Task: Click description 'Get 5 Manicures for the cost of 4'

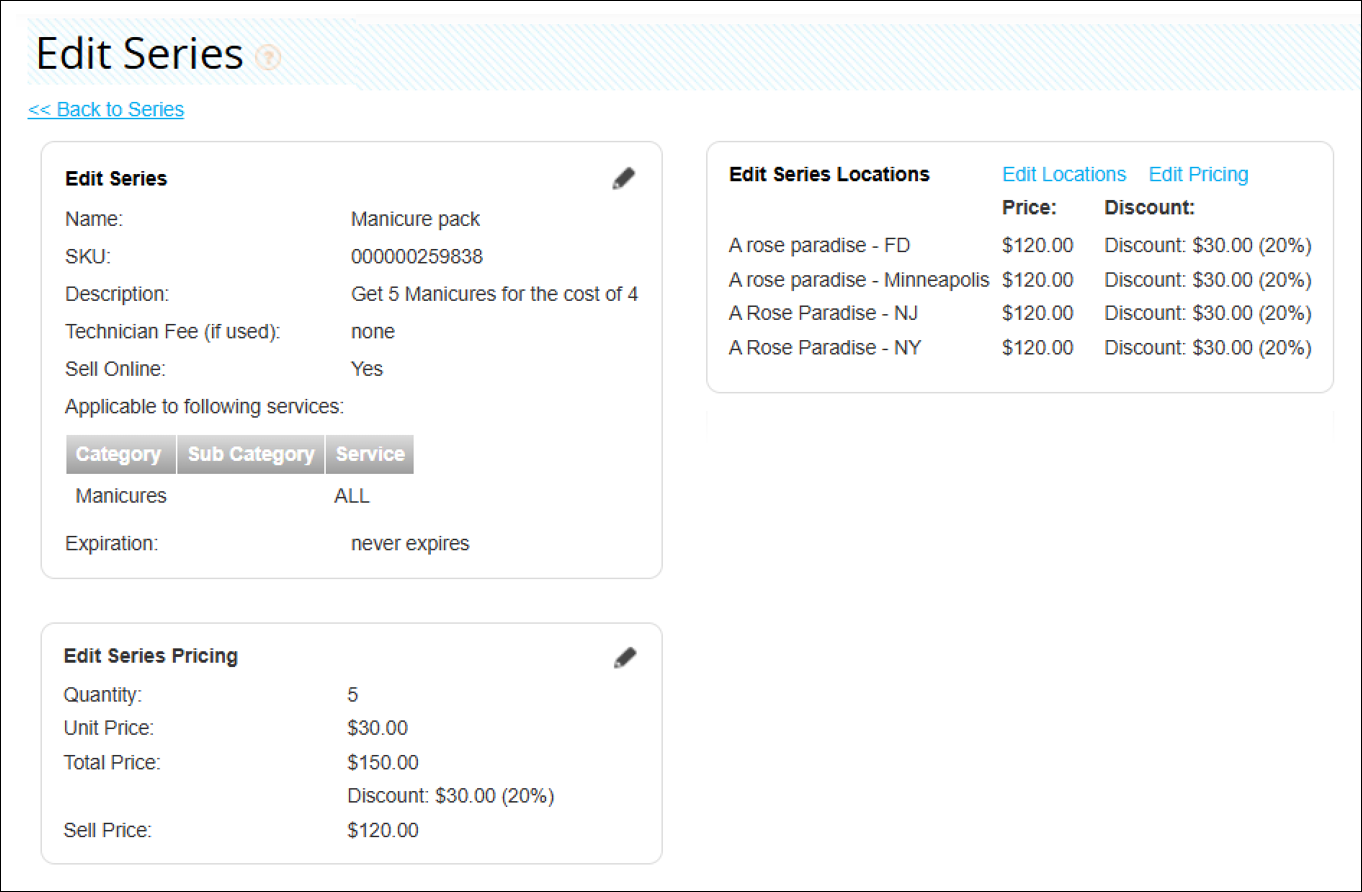Action: tap(495, 295)
